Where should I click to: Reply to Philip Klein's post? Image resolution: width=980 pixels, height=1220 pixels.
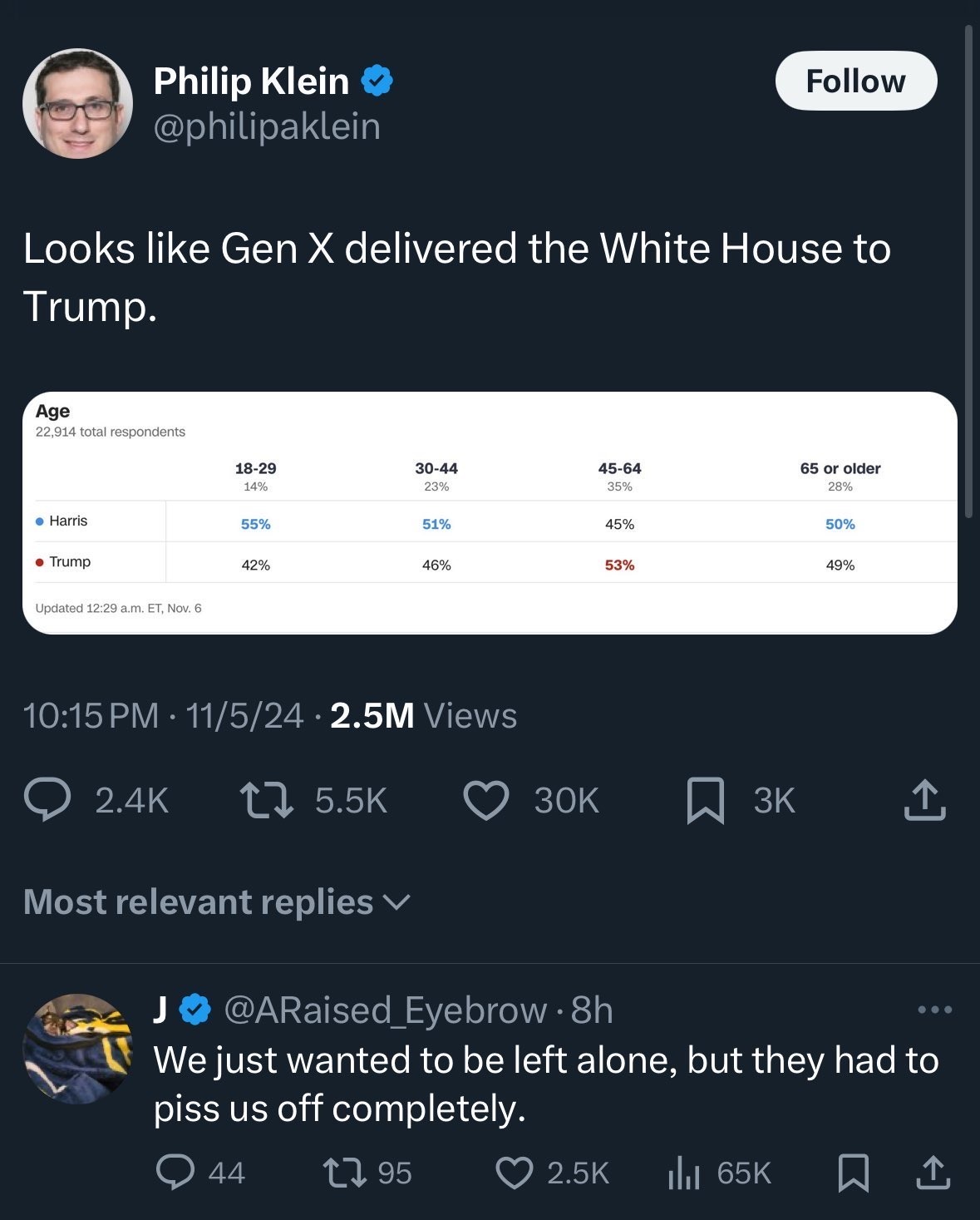(x=48, y=800)
